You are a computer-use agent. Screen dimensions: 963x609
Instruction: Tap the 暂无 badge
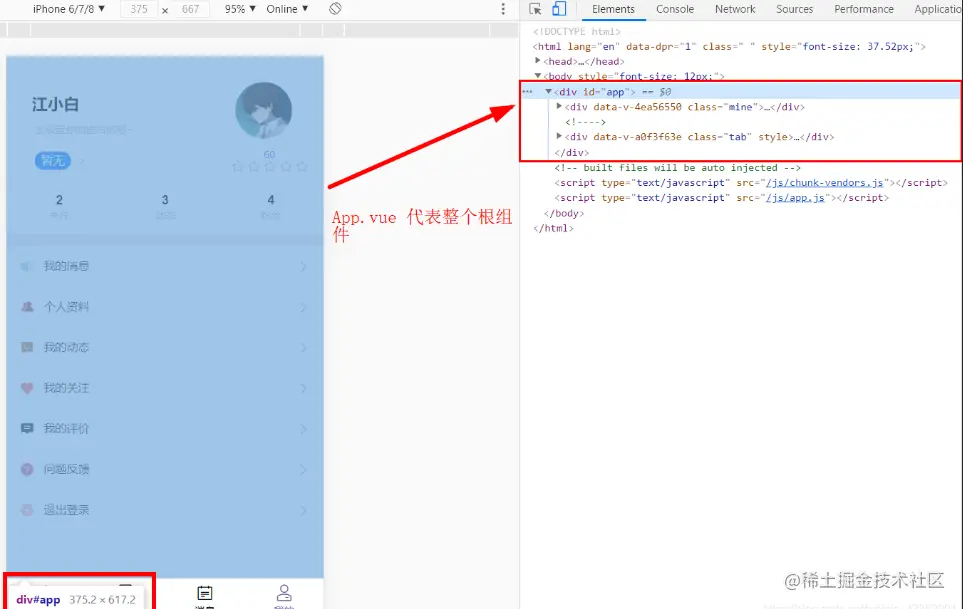tap(53, 161)
